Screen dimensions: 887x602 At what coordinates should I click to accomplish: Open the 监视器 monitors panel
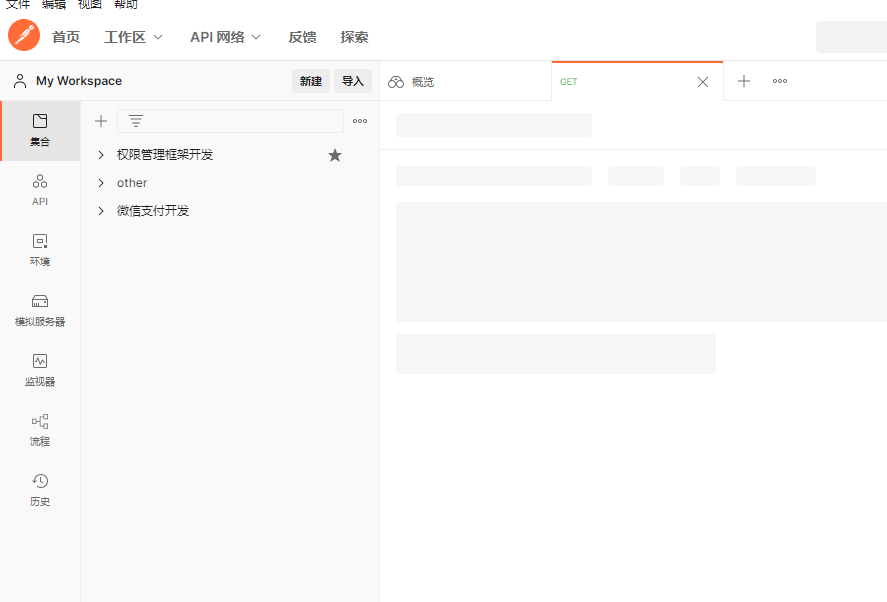[40, 370]
